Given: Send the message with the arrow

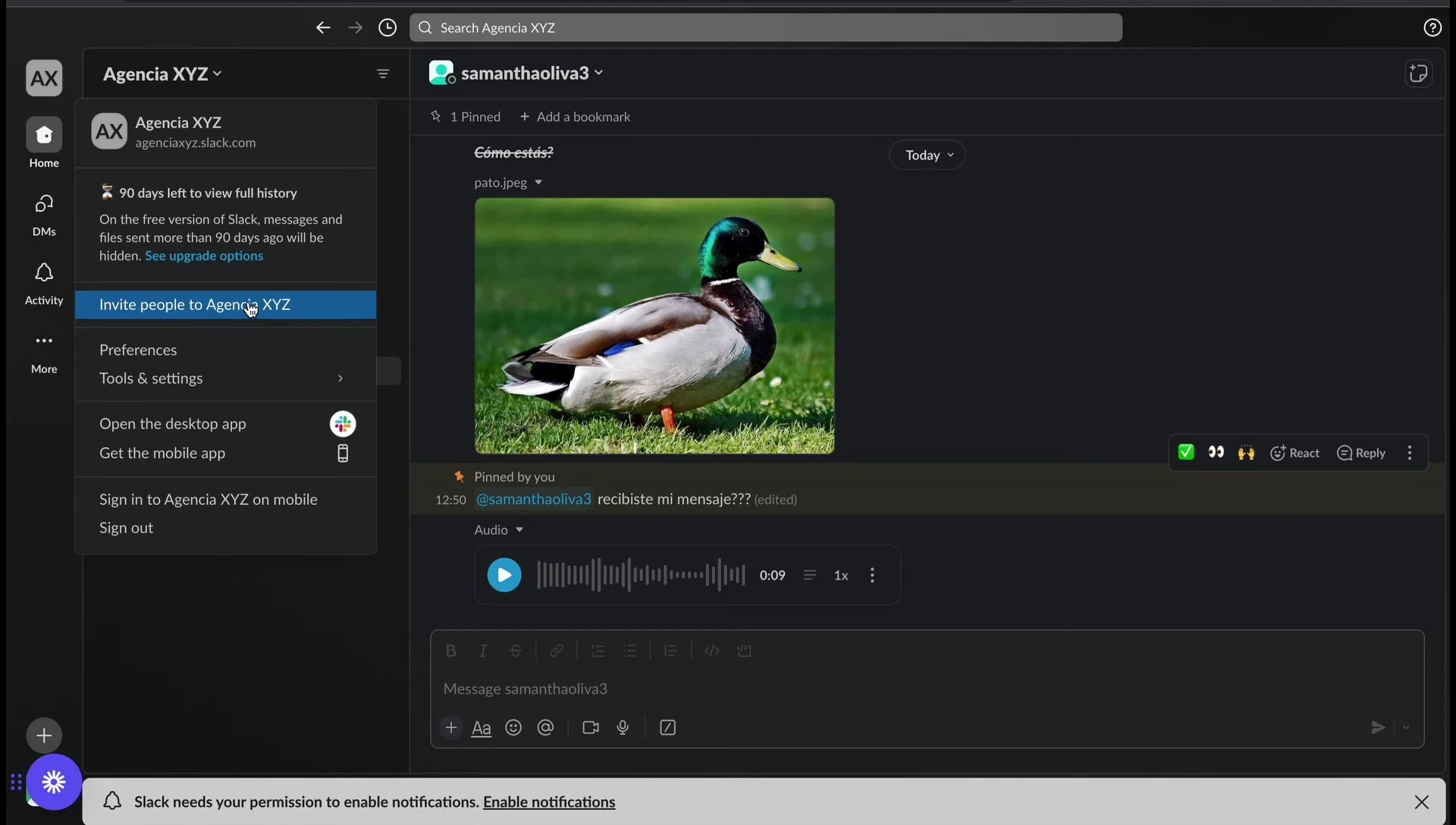Looking at the screenshot, I should [x=1378, y=727].
